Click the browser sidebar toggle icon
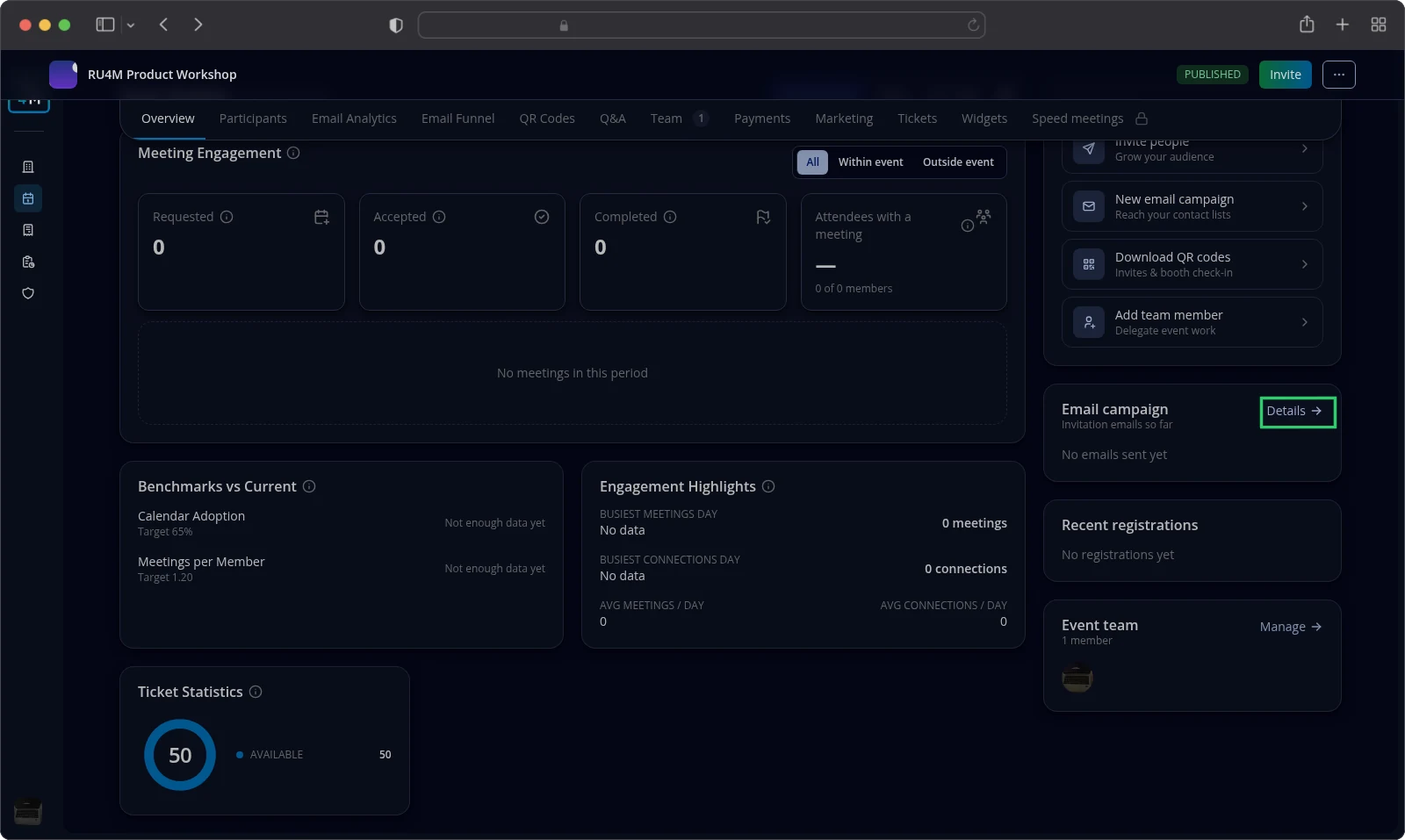Viewport: 1405px width, 840px height. [105, 25]
